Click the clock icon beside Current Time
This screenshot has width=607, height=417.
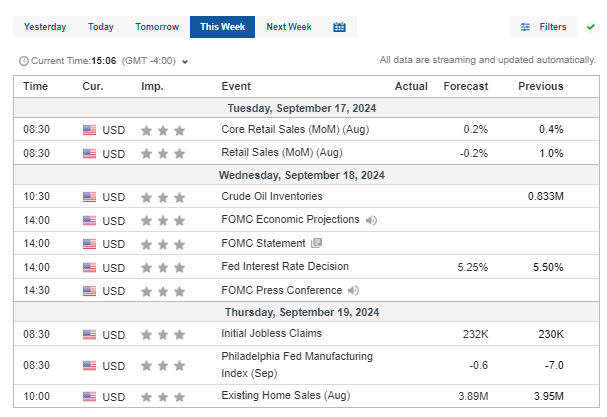(x=24, y=61)
